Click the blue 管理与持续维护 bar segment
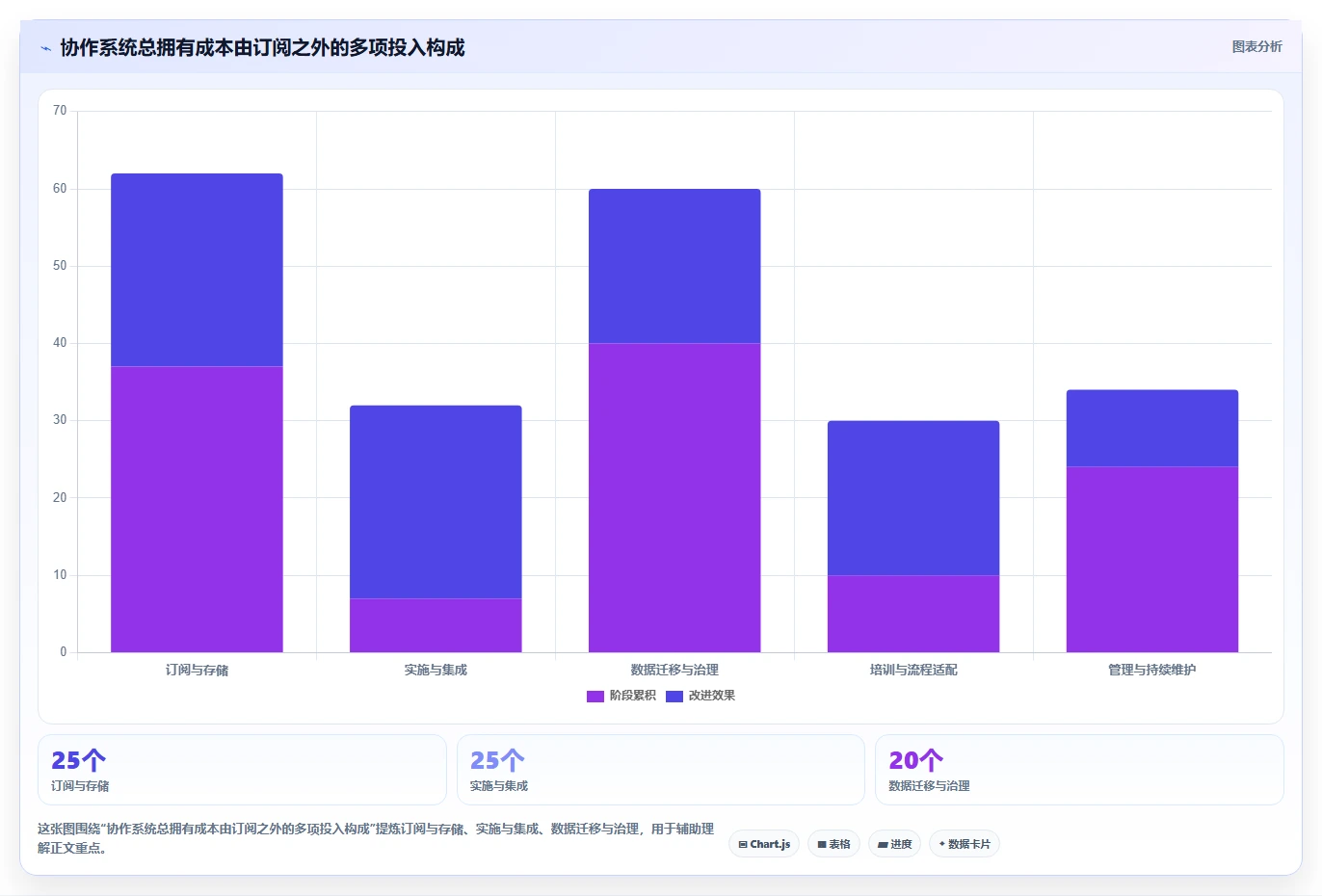The height and width of the screenshot is (896, 1322). pyautogui.click(x=1152, y=428)
